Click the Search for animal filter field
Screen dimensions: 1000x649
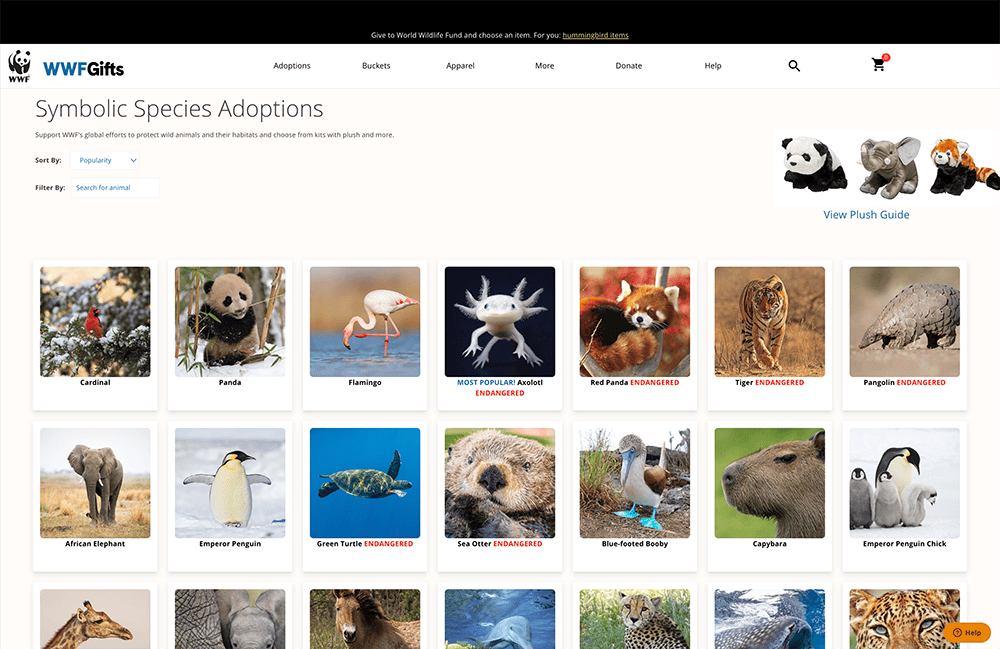click(114, 187)
